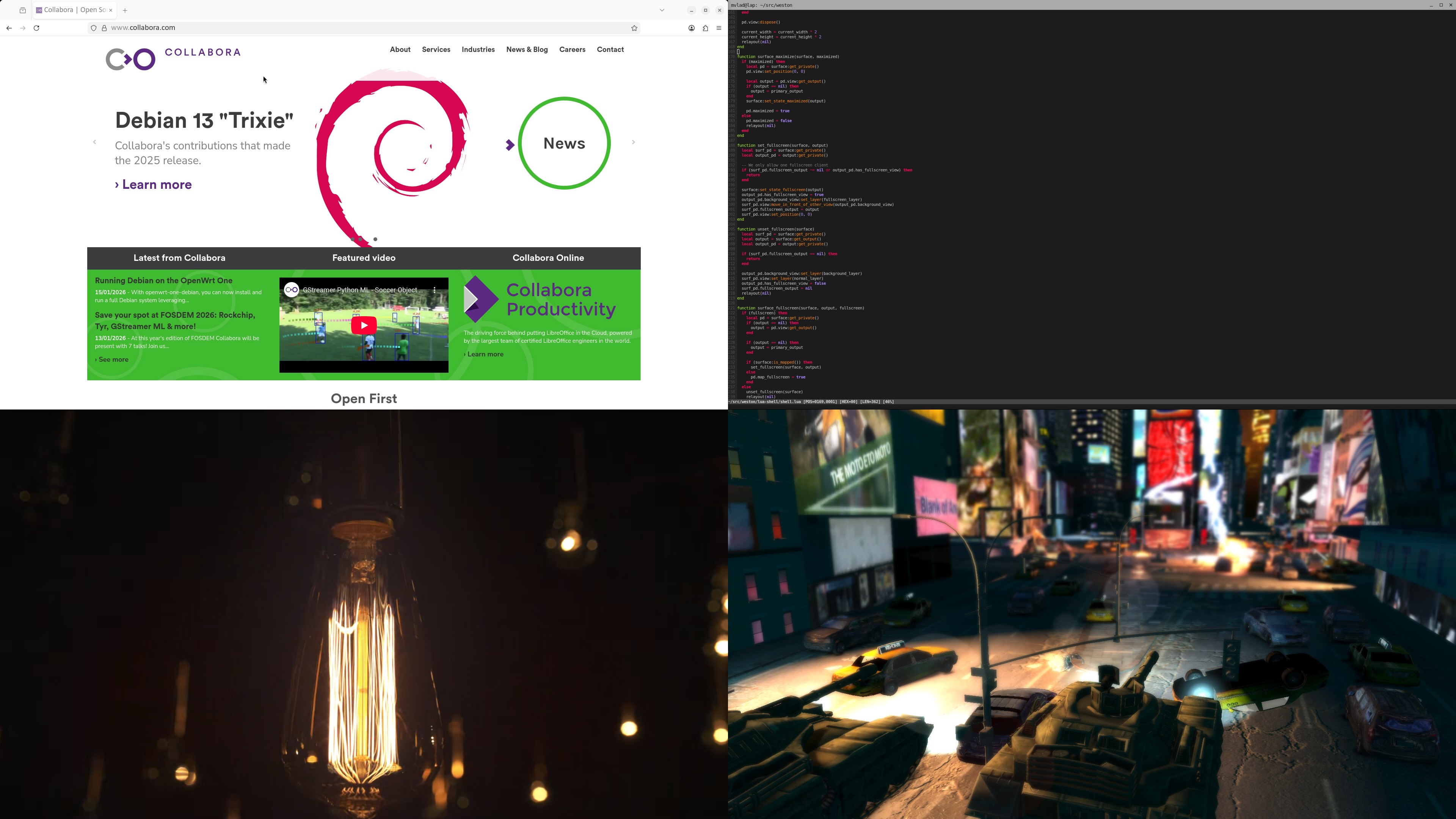Screen dimensions: 1456x819
Task: Play the GStreamer Python ML video
Action: [364, 325]
